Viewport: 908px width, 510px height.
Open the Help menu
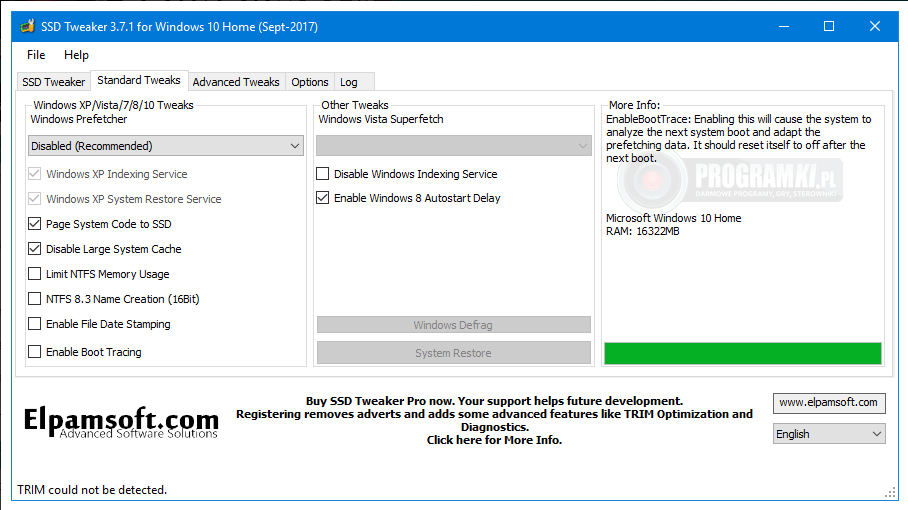coord(76,55)
